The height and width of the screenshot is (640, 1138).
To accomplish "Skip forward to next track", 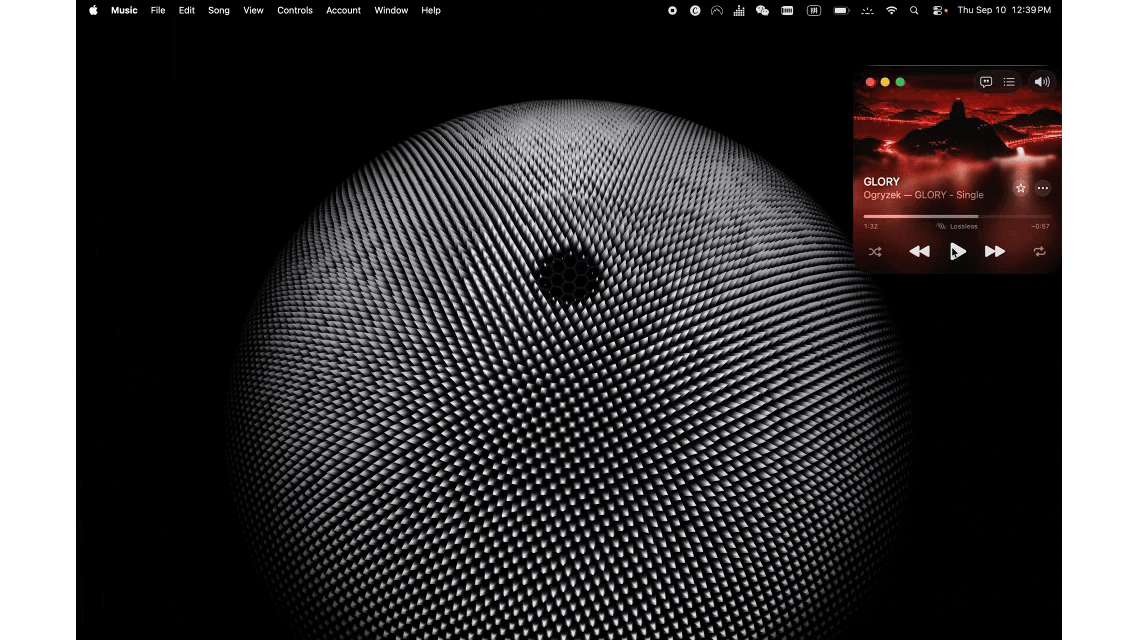I will coord(995,251).
